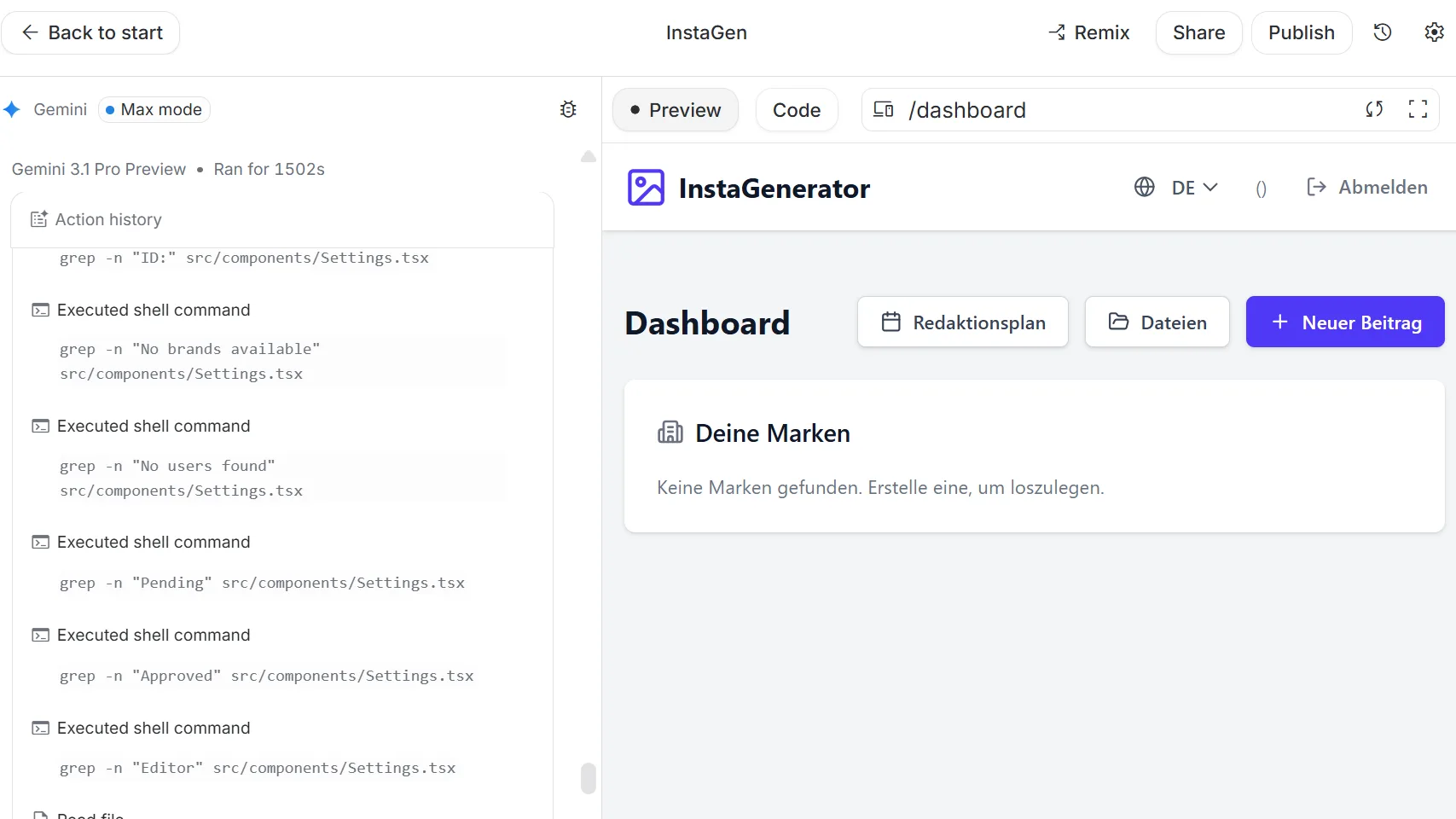Image resolution: width=1456 pixels, height=819 pixels.
Task: Click the Gemini sparkle icon
Action: (x=12, y=109)
